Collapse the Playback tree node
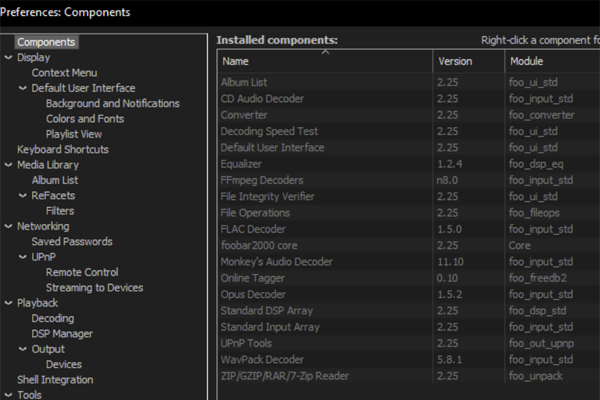 click(x=8, y=303)
